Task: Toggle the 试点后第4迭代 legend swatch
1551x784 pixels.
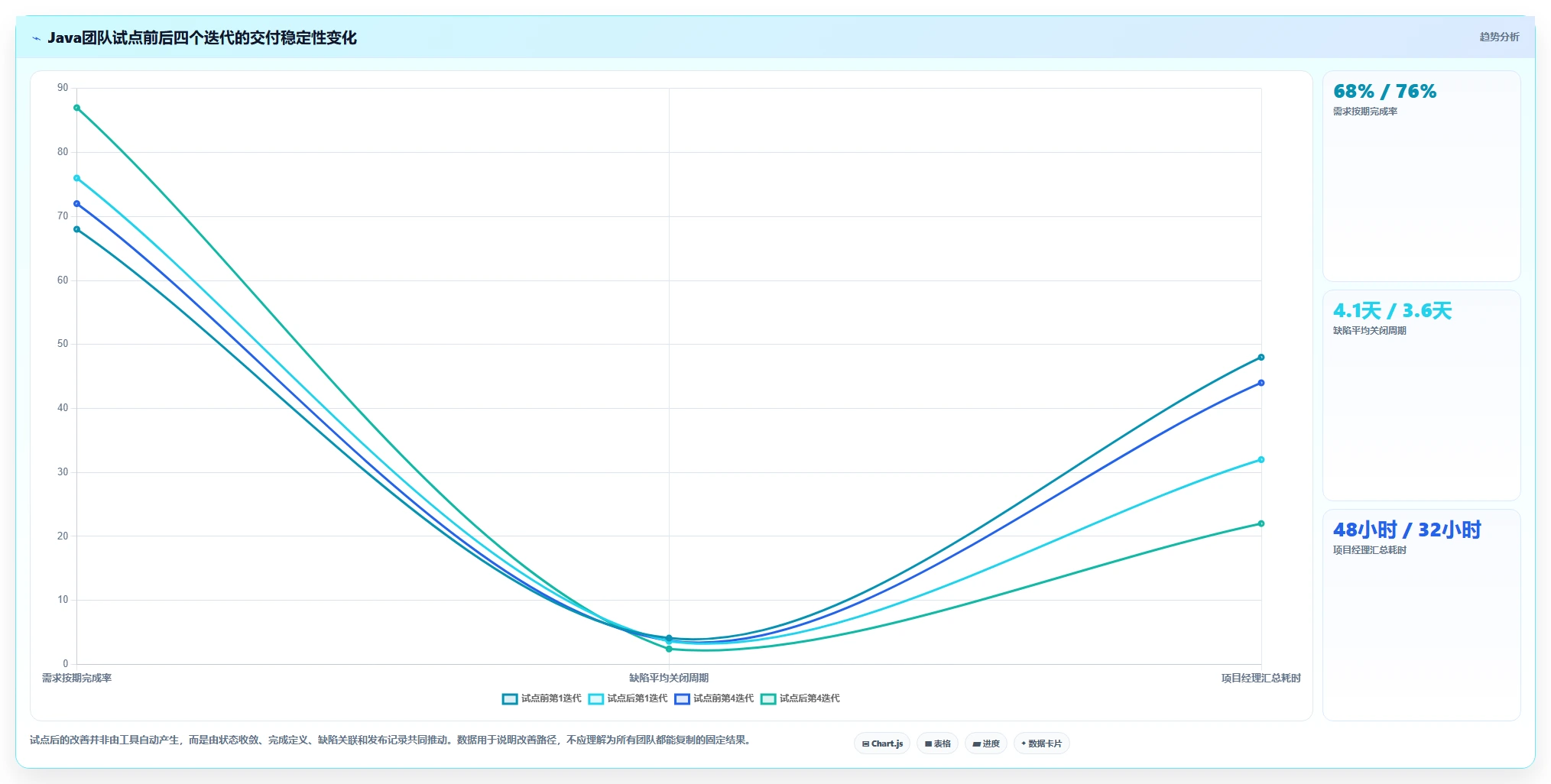Action: tap(768, 698)
